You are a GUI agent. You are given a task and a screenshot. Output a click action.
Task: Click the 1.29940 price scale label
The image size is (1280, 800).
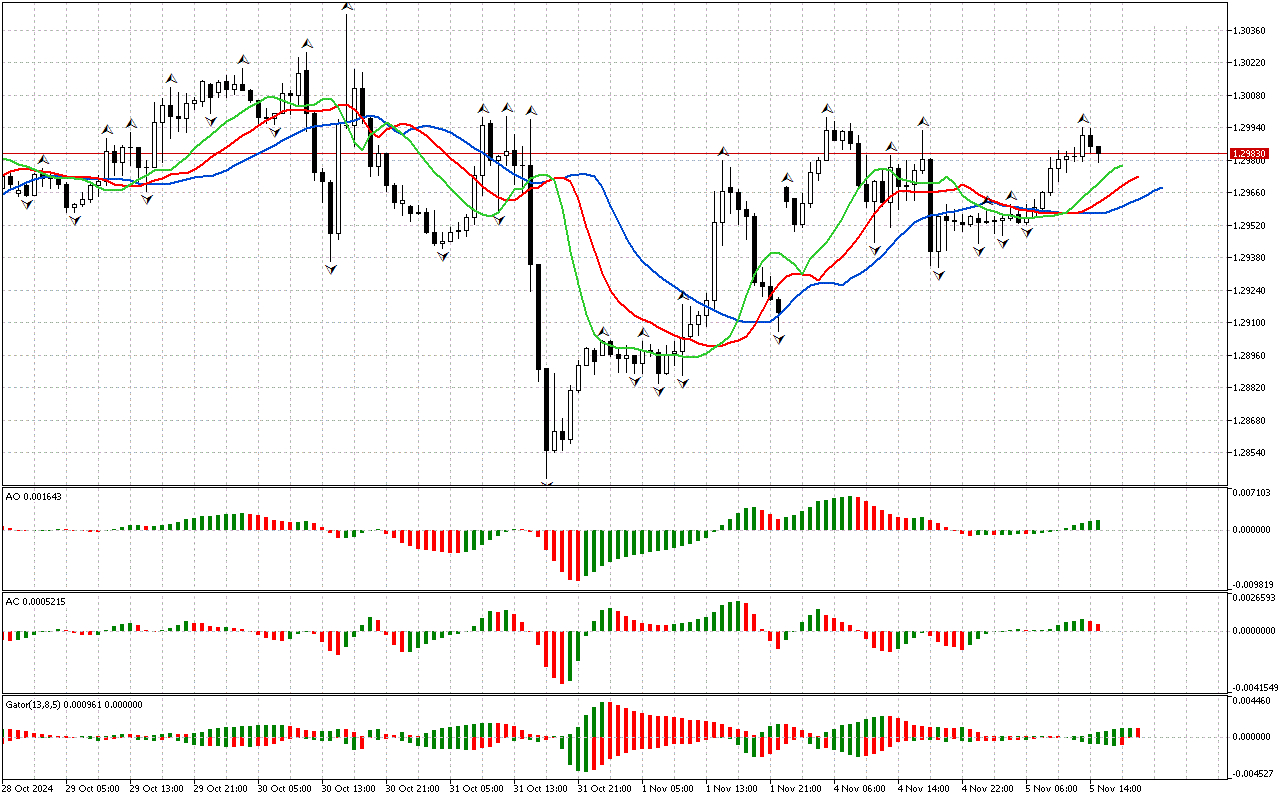tap(1250, 128)
